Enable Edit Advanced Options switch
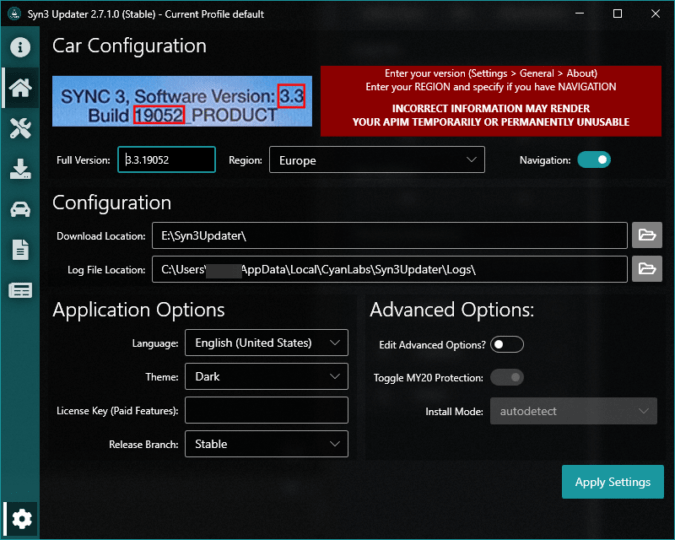The width and height of the screenshot is (675, 540). point(507,344)
